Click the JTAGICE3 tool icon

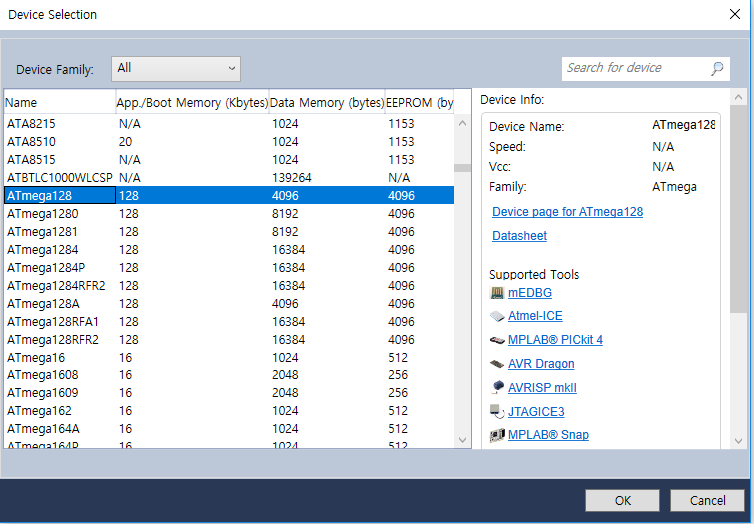[497, 412]
